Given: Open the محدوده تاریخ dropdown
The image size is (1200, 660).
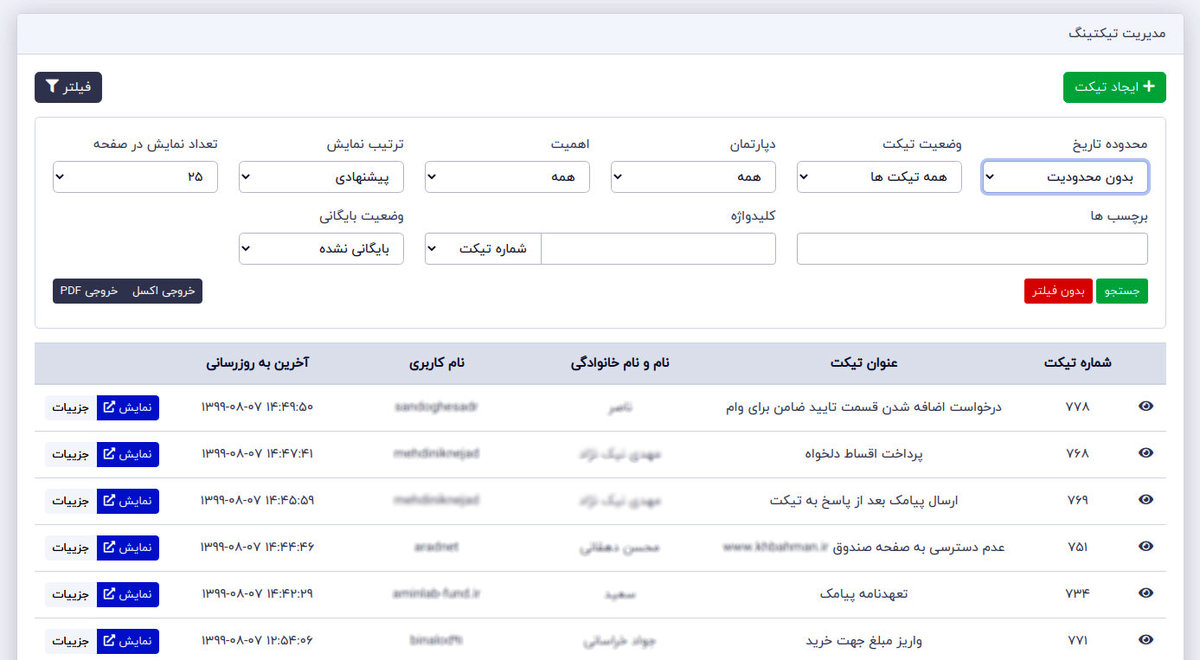Looking at the screenshot, I should (x=1065, y=177).
